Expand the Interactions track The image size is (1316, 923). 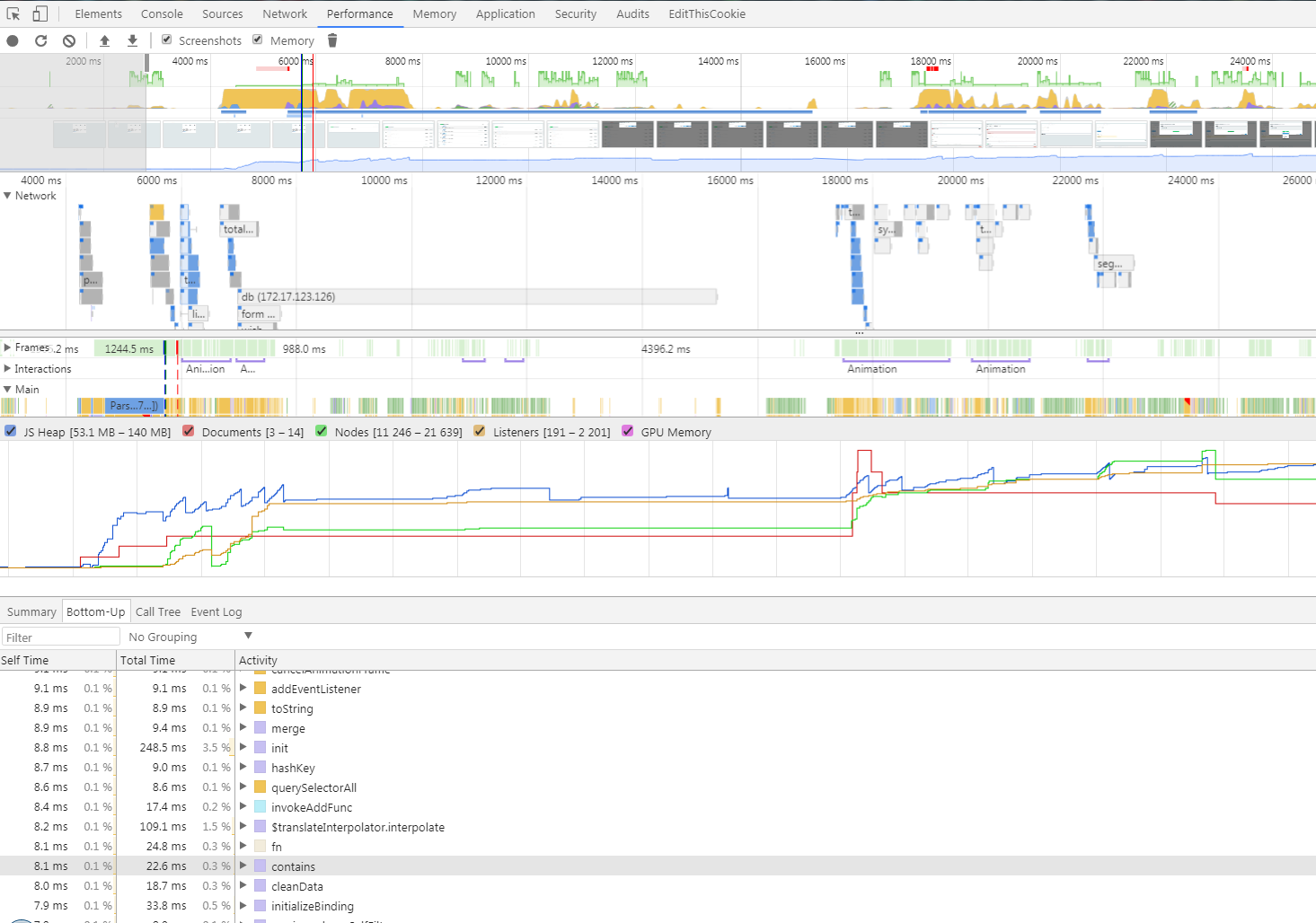point(7,369)
